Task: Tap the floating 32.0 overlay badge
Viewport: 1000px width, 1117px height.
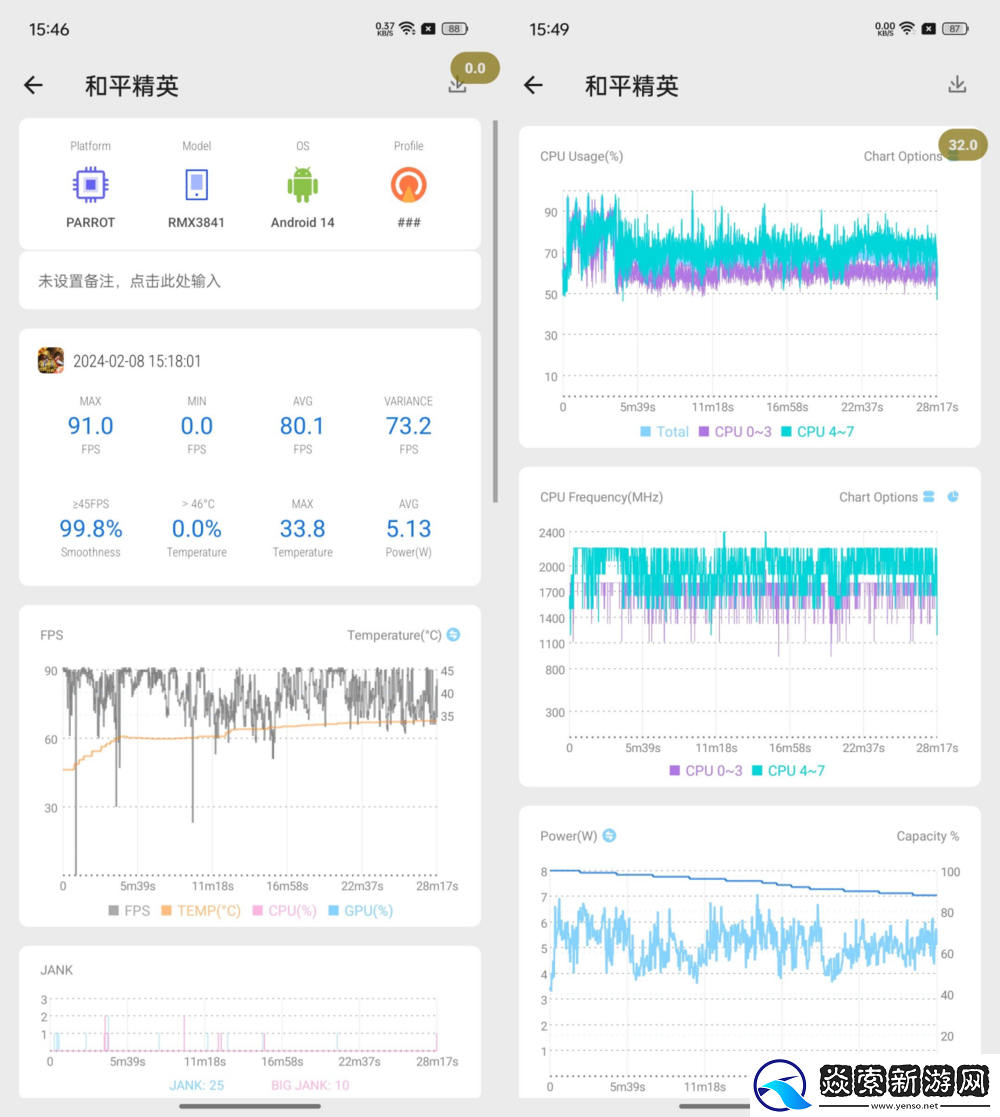Action: tap(961, 144)
